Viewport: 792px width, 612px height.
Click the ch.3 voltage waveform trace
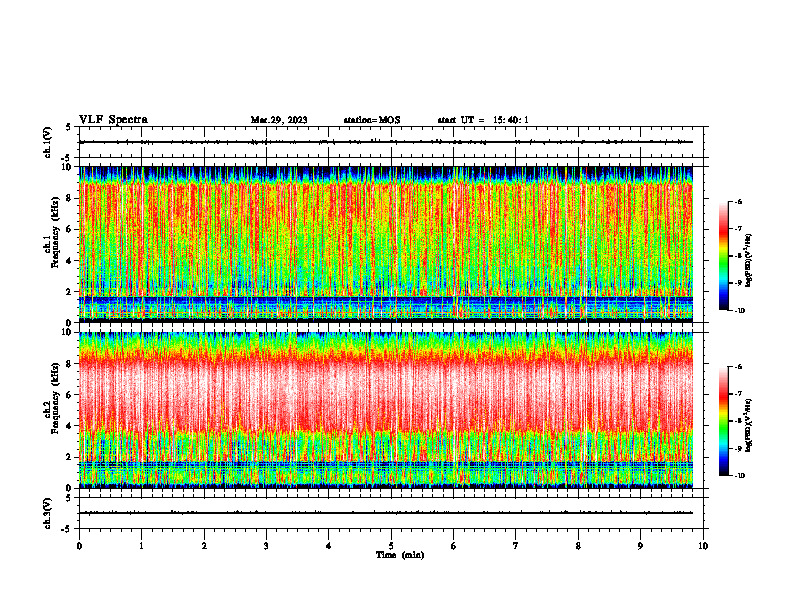coord(385,513)
